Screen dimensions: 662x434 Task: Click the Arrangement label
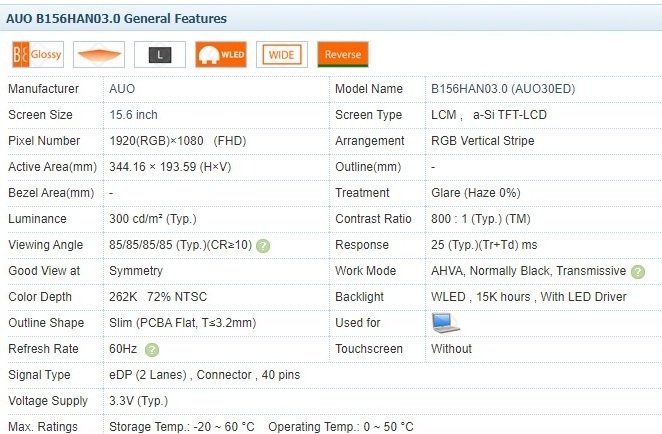coord(370,141)
